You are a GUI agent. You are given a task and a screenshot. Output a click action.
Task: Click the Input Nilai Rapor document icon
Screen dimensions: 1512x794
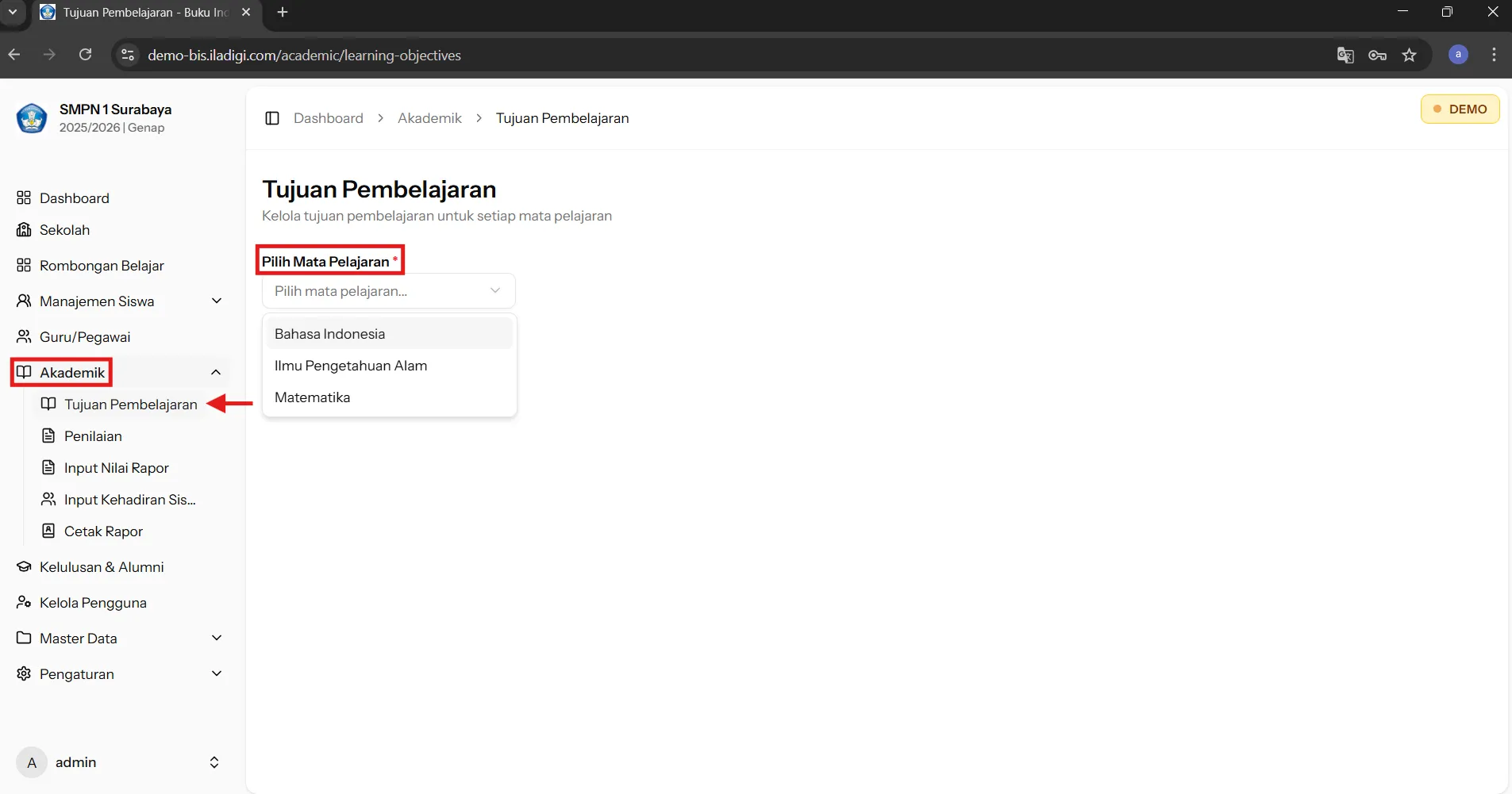(x=48, y=467)
